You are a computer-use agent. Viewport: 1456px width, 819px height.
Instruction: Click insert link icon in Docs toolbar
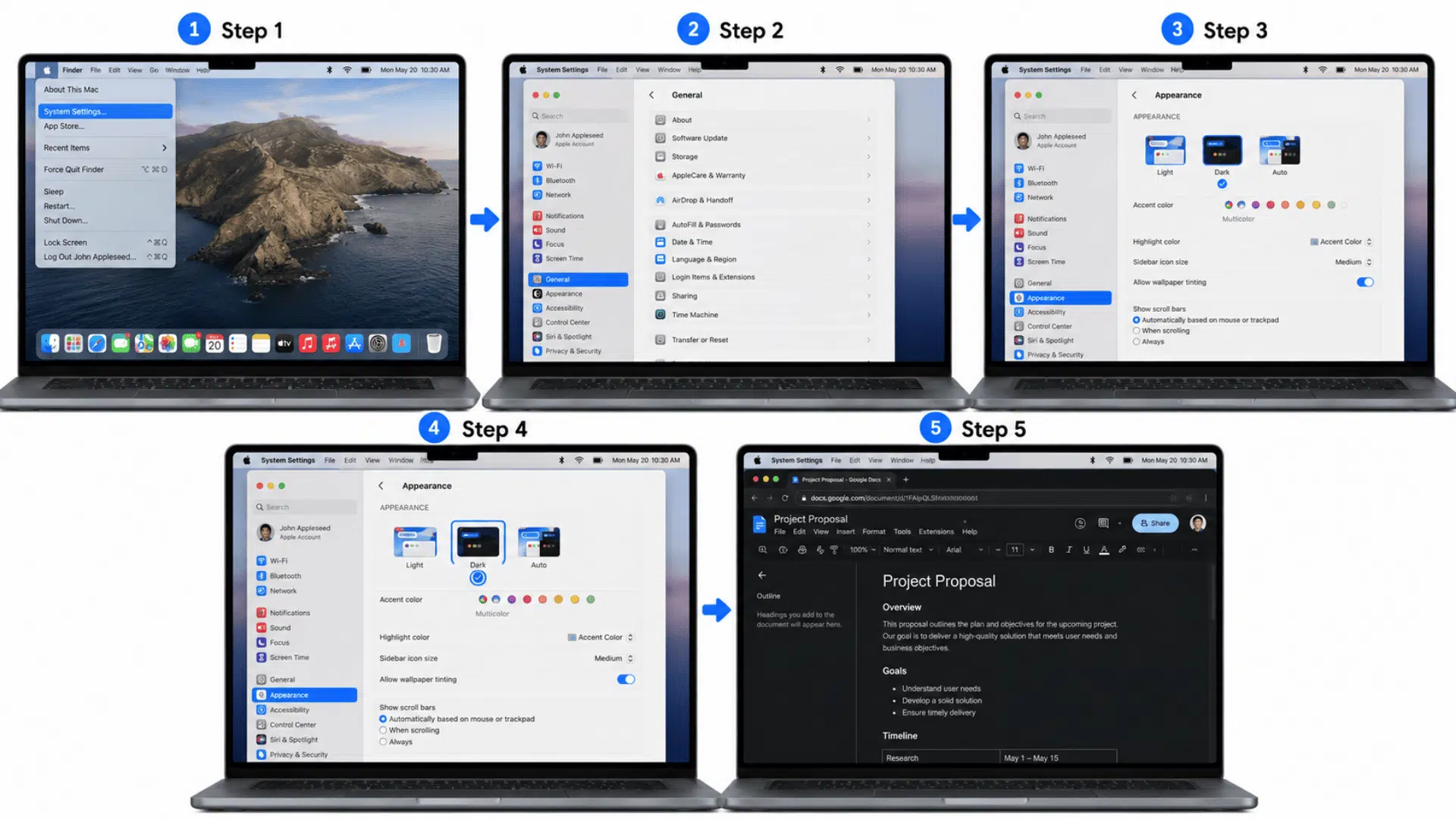click(x=1122, y=550)
